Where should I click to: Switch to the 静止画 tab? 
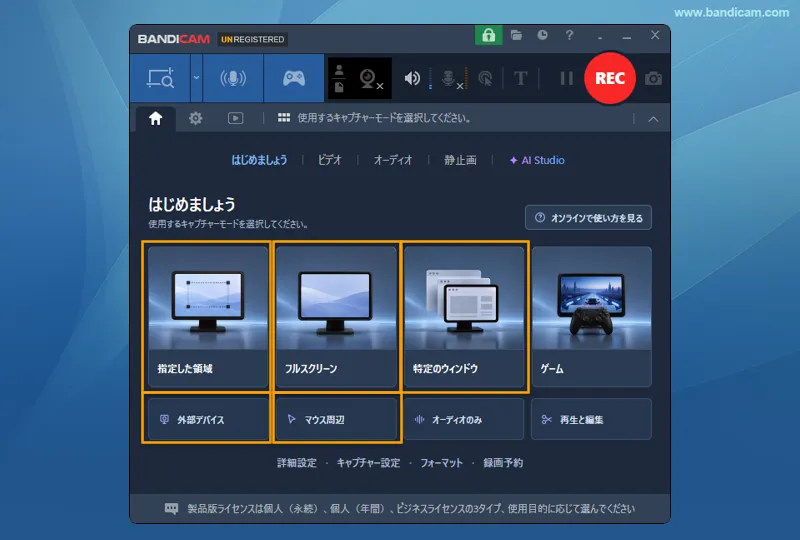point(460,160)
